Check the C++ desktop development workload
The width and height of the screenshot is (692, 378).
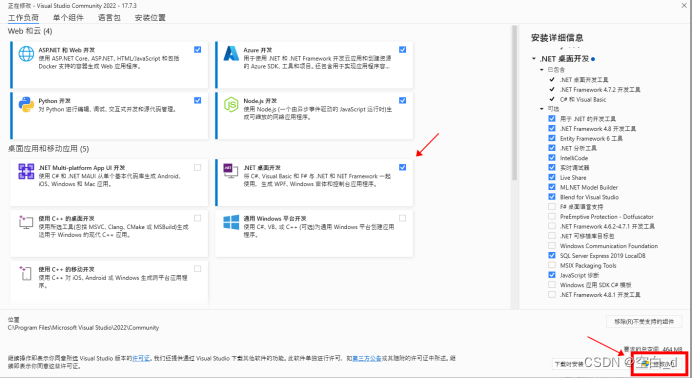(197, 218)
